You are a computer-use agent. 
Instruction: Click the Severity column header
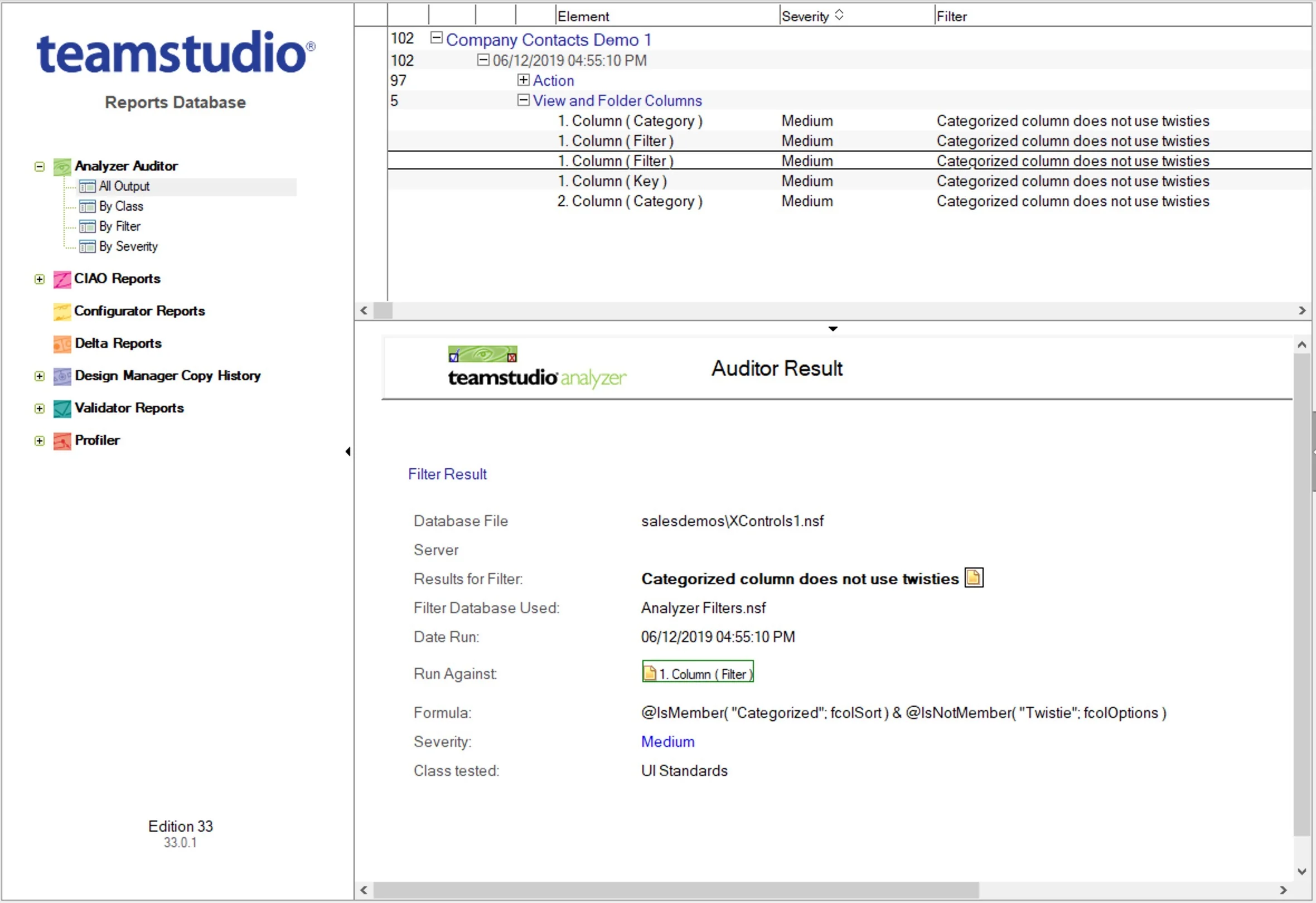coord(856,16)
